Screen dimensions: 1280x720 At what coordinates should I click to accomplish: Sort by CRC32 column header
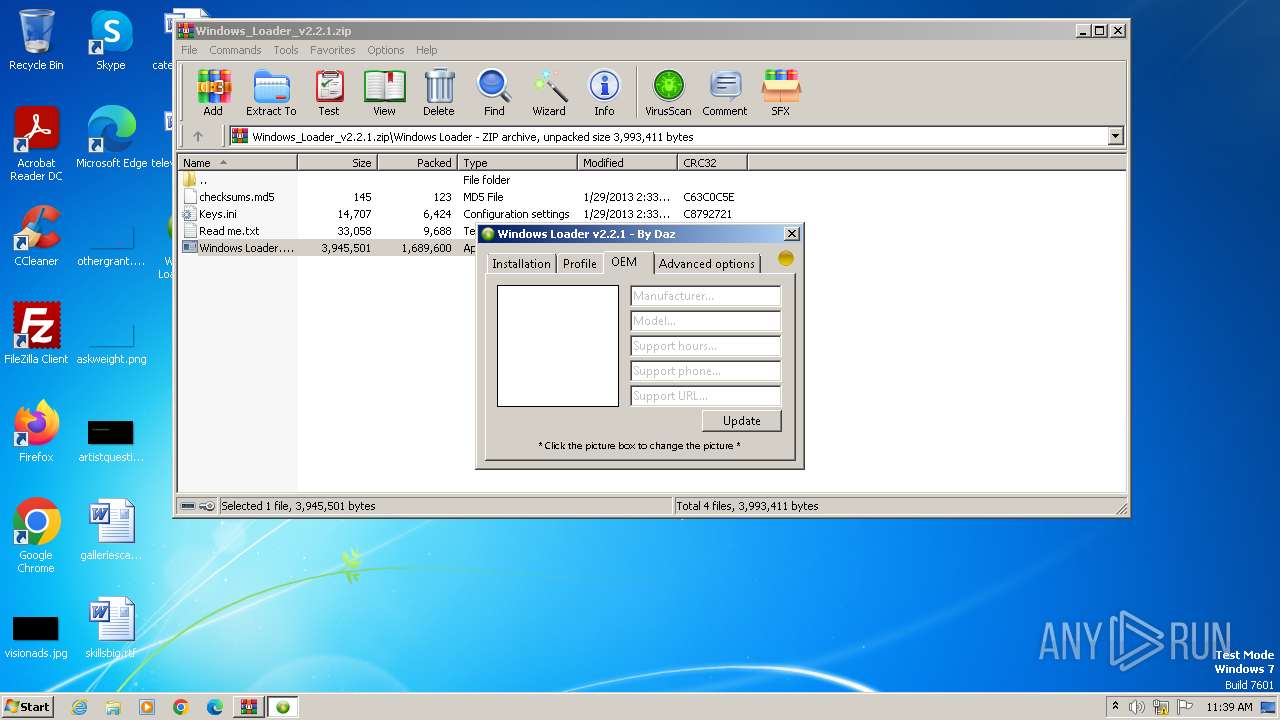[712, 162]
